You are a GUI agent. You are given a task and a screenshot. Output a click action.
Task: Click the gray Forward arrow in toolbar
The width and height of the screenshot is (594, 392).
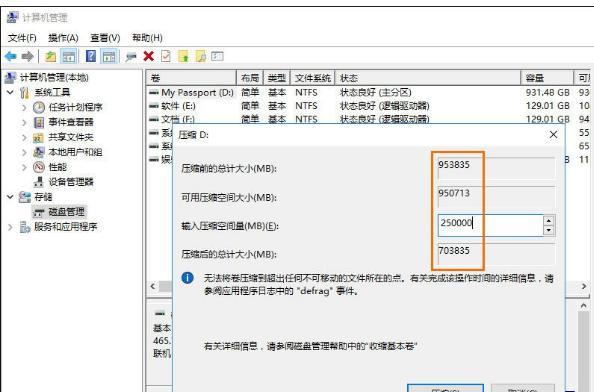(27, 57)
